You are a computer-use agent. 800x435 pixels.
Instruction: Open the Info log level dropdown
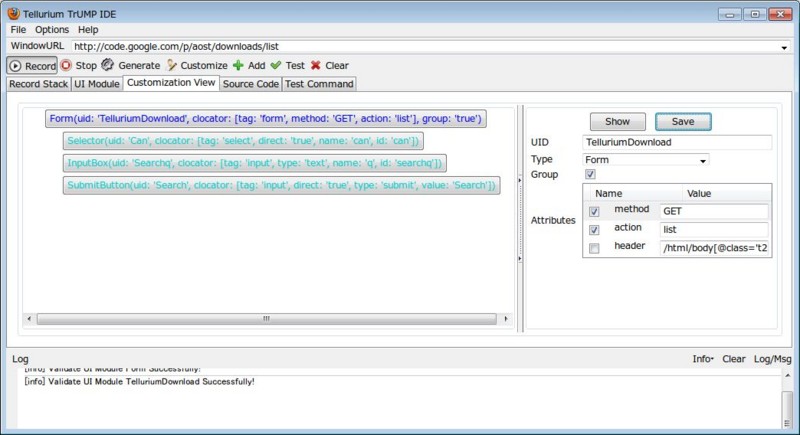[x=703, y=359]
